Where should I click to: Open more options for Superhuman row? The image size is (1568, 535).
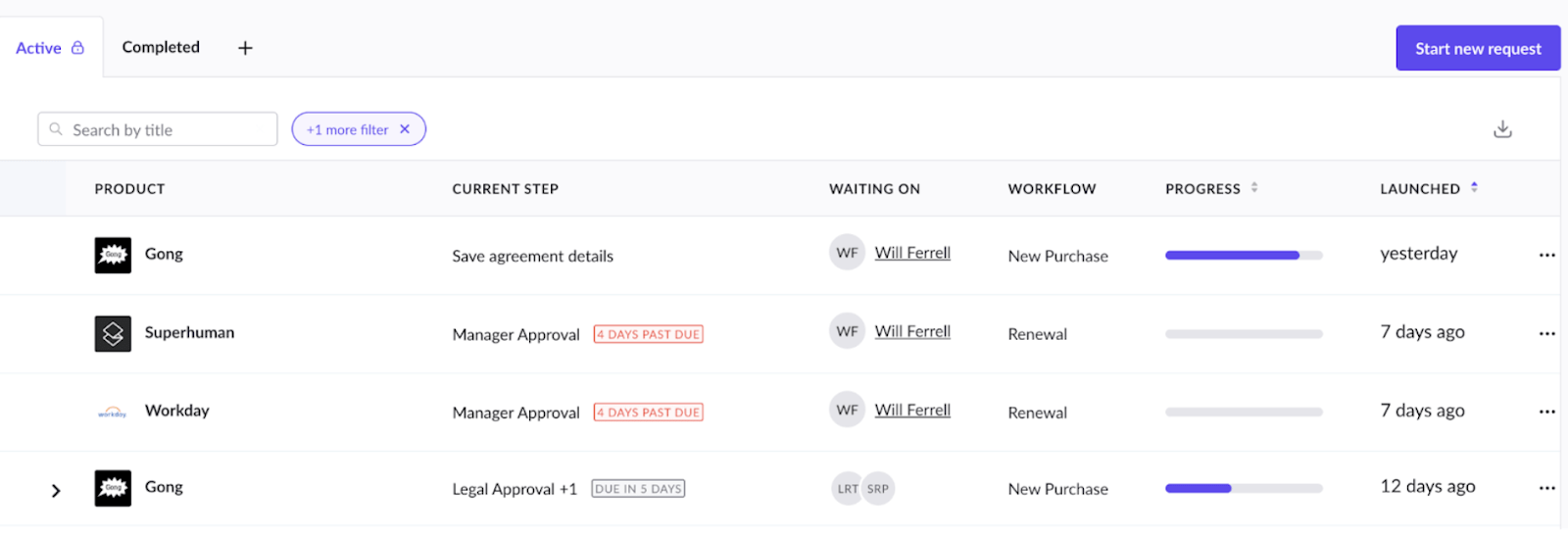(x=1546, y=333)
